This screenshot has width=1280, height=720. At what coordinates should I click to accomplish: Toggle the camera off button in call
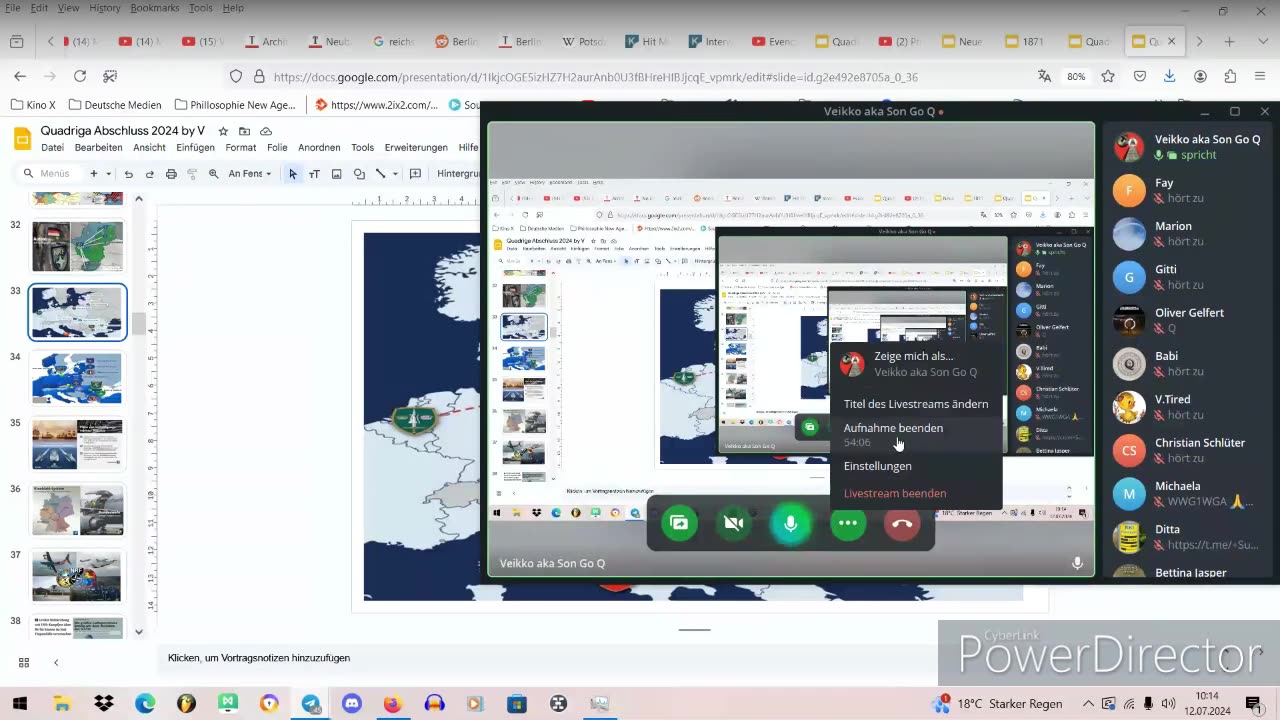pyautogui.click(x=734, y=523)
